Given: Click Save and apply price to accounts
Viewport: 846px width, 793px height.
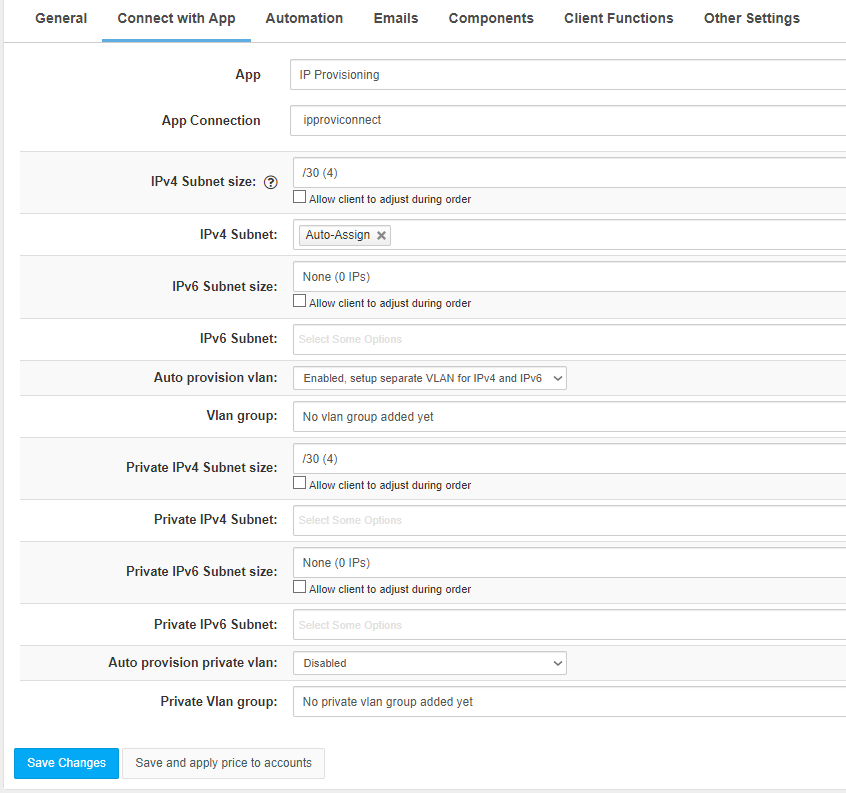Looking at the screenshot, I should pos(223,763).
